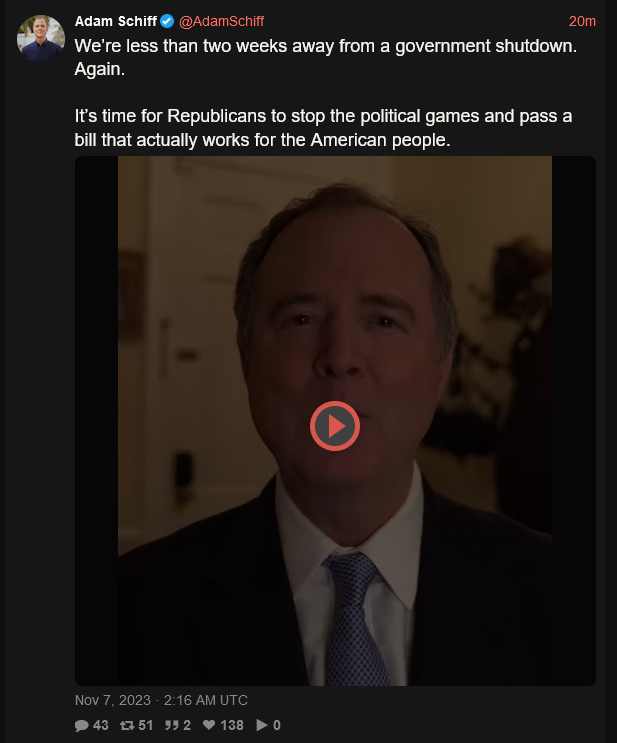Click the small views play triangle icon
Image resolution: width=617 pixels, height=743 pixels.
[262, 725]
